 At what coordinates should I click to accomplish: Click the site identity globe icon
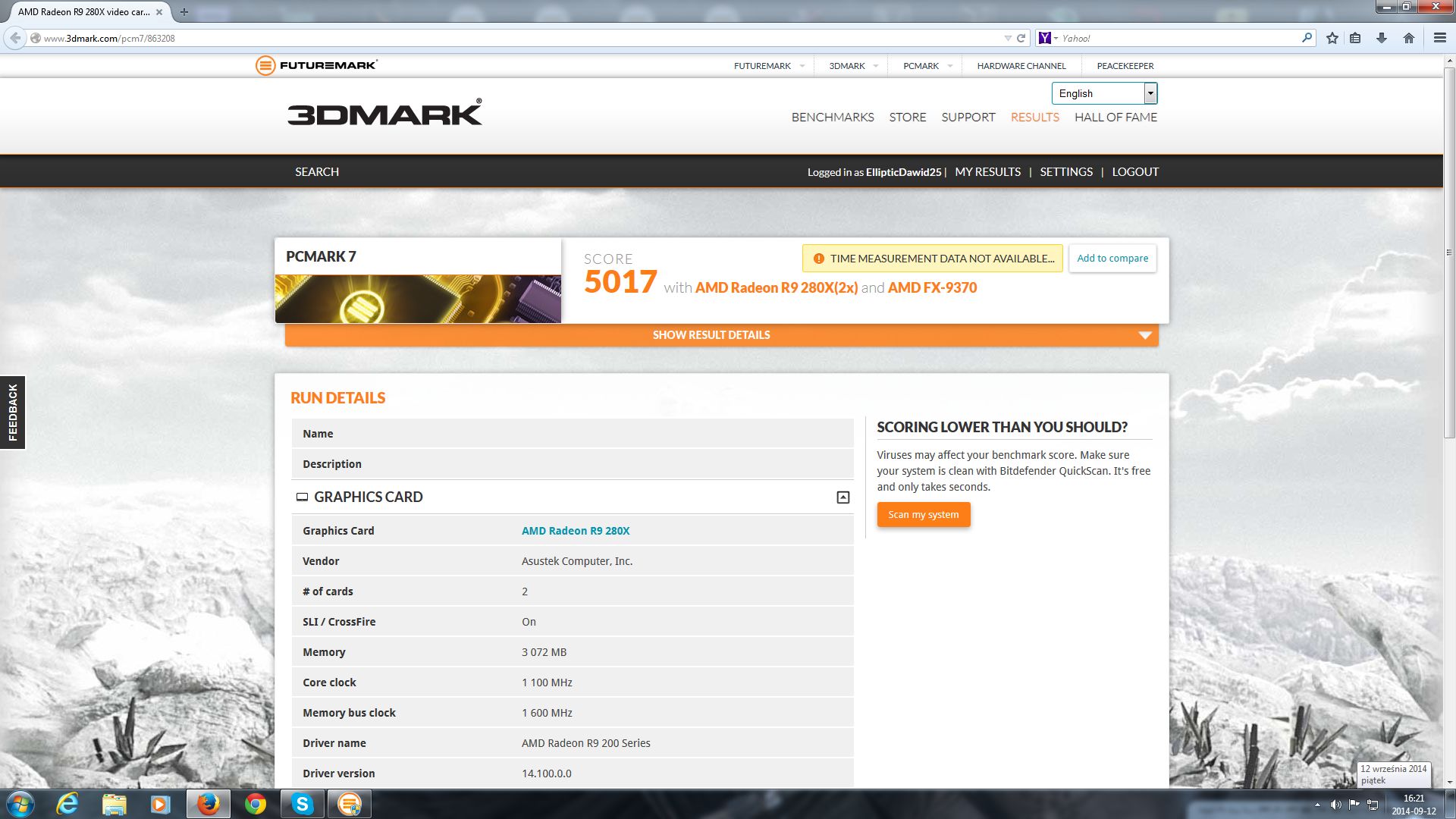pyautogui.click(x=35, y=38)
